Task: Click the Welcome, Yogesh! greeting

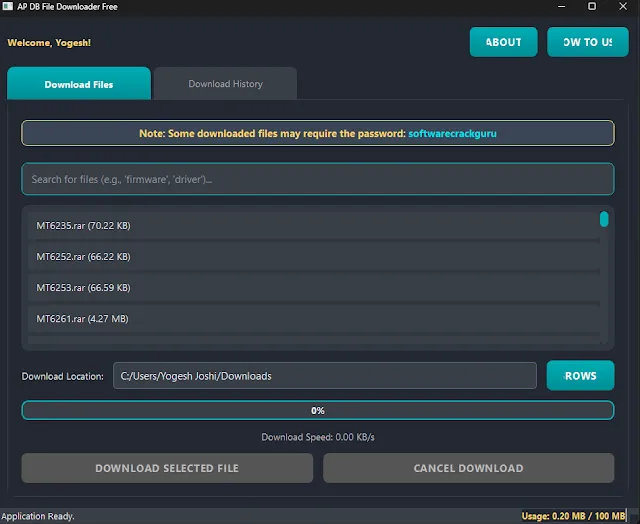Action: coord(49,43)
